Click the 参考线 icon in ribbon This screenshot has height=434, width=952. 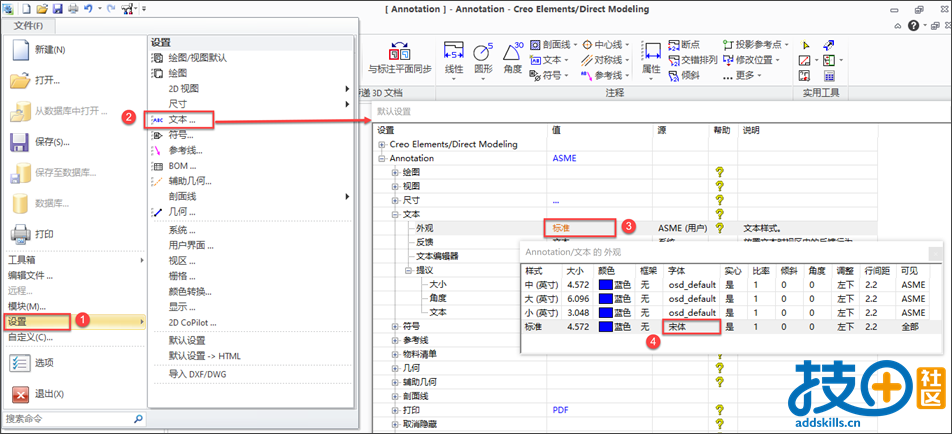click(587, 75)
